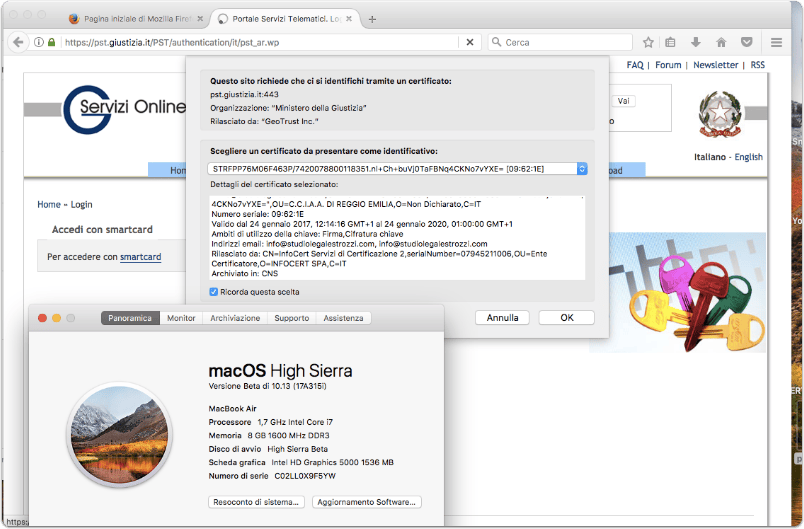Click the Accedi con smartcard heading
Image resolution: width=804 pixels, height=529 pixels.
pos(103,229)
